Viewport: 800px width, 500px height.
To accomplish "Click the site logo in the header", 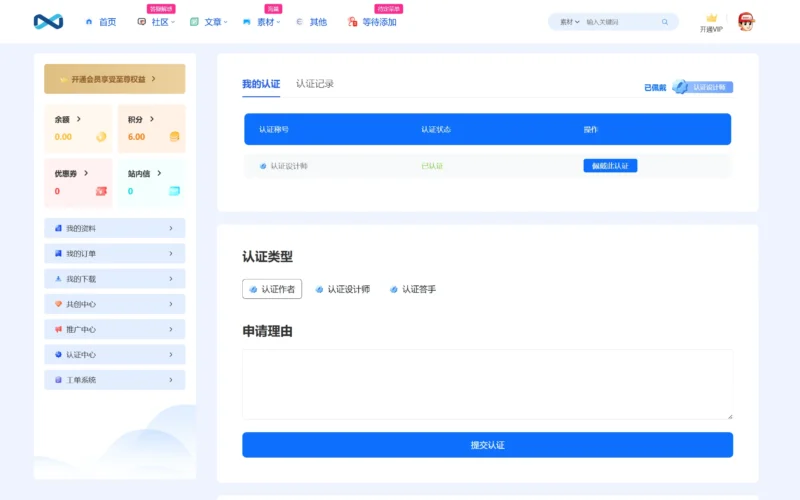I will [48, 21].
